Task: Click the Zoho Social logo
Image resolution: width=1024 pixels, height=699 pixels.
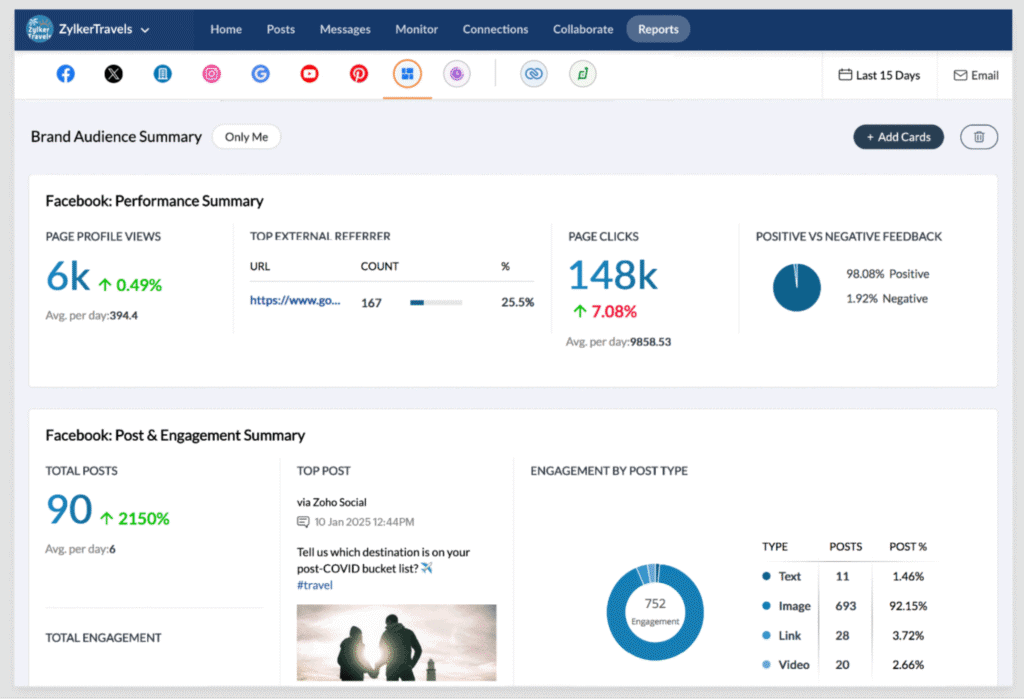Action: (38, 28)
